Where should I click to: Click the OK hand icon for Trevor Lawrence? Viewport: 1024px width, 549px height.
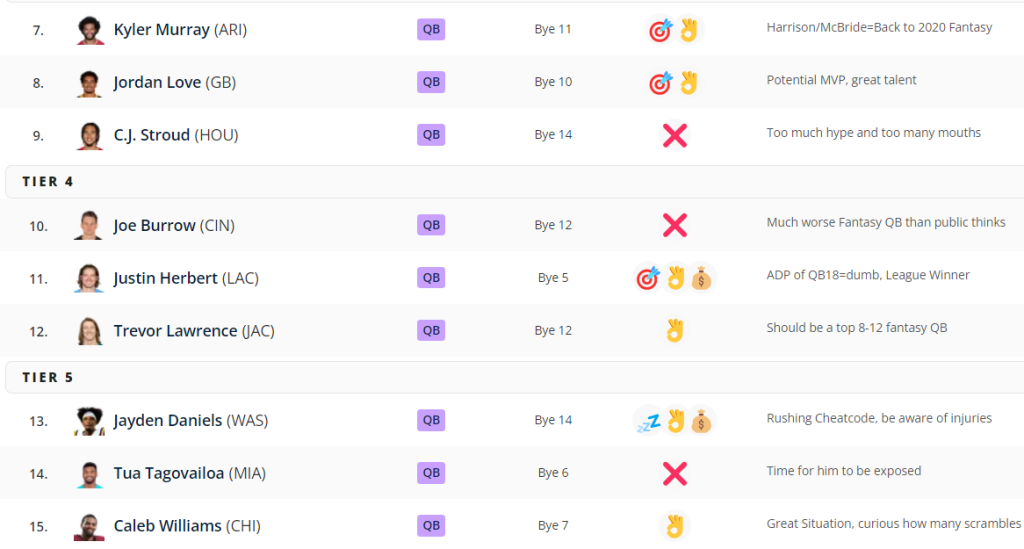click(x=675, y=330)
